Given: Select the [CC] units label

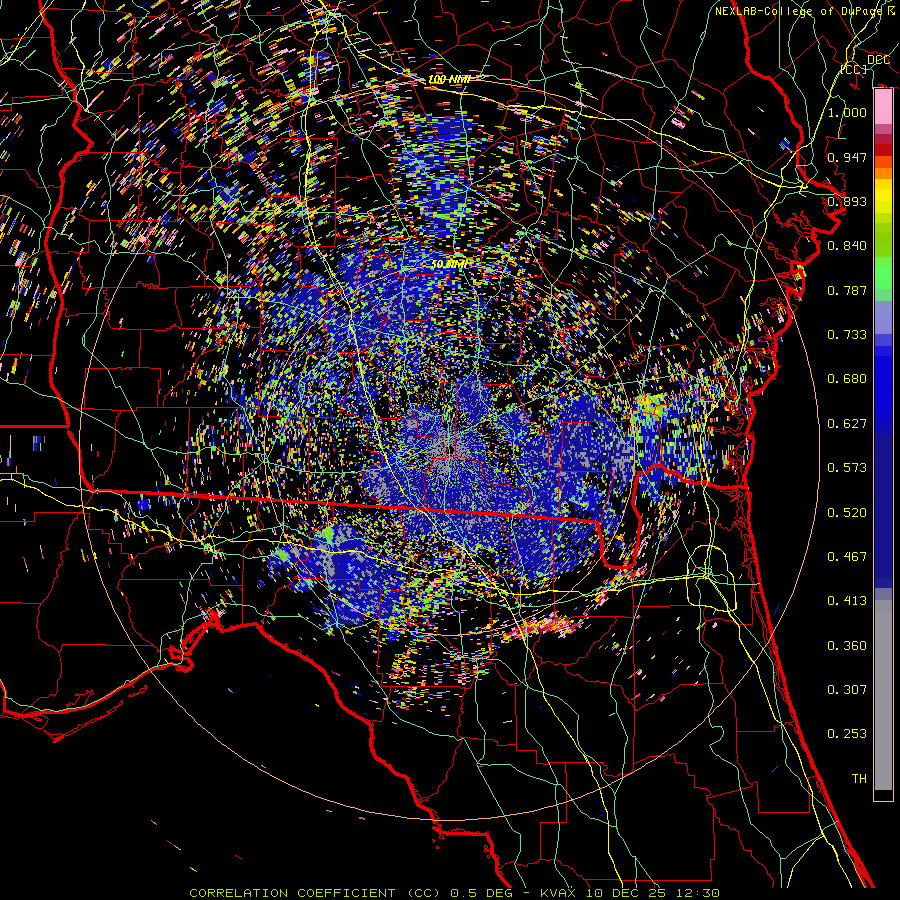Looking at the screenshot, I should coord(854,69).
